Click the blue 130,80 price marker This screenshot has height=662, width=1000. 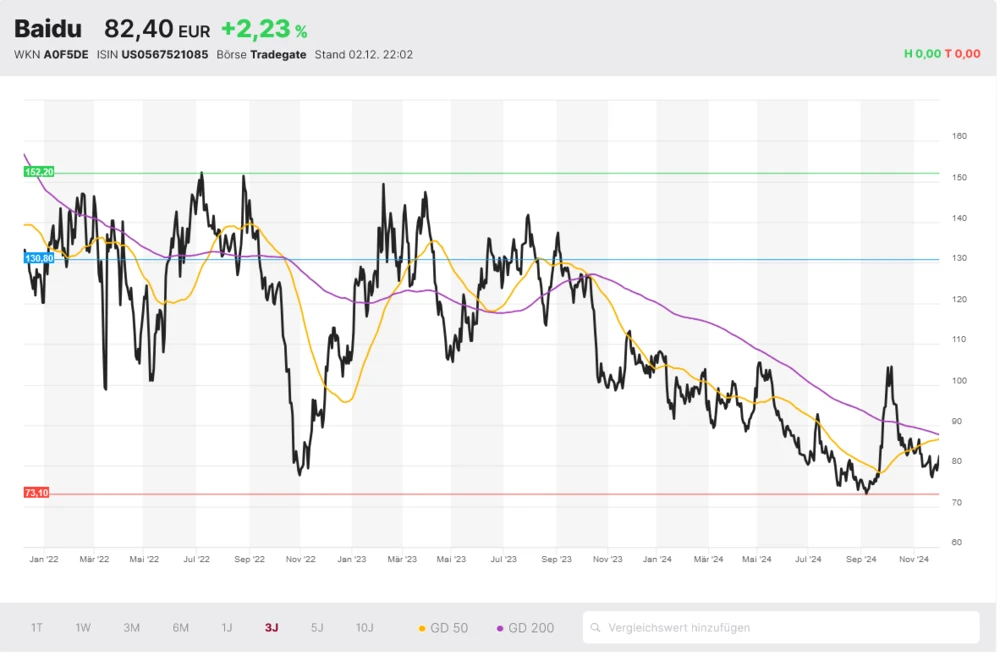(x=38, y=258)
